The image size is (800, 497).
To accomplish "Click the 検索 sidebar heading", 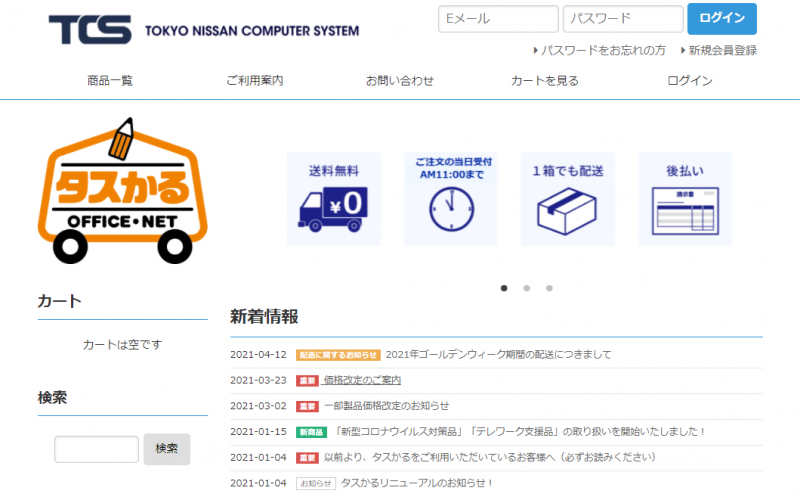I will pyautogui.click(x=52, y=397).
